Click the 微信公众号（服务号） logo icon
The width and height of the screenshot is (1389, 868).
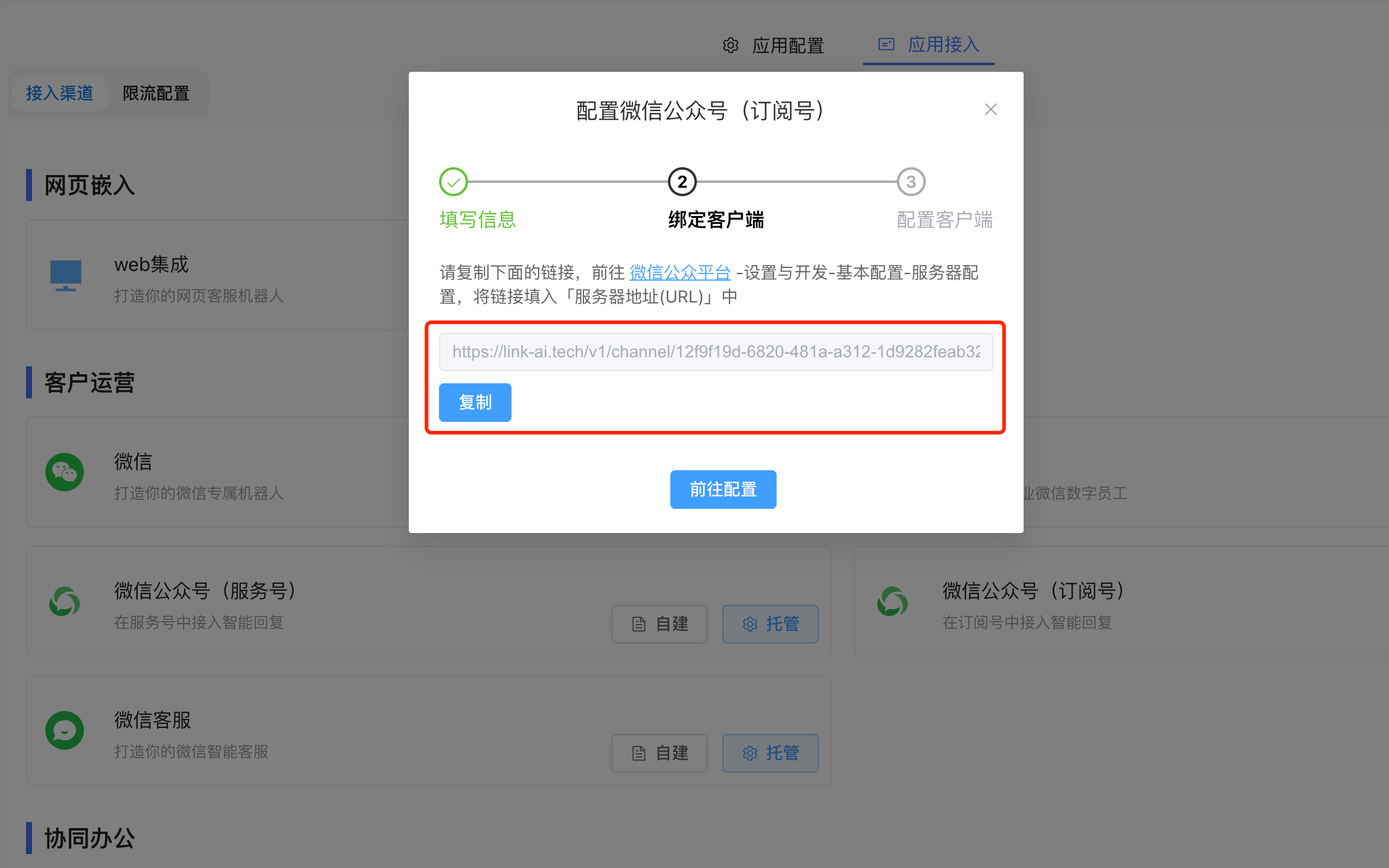[65, 602]
